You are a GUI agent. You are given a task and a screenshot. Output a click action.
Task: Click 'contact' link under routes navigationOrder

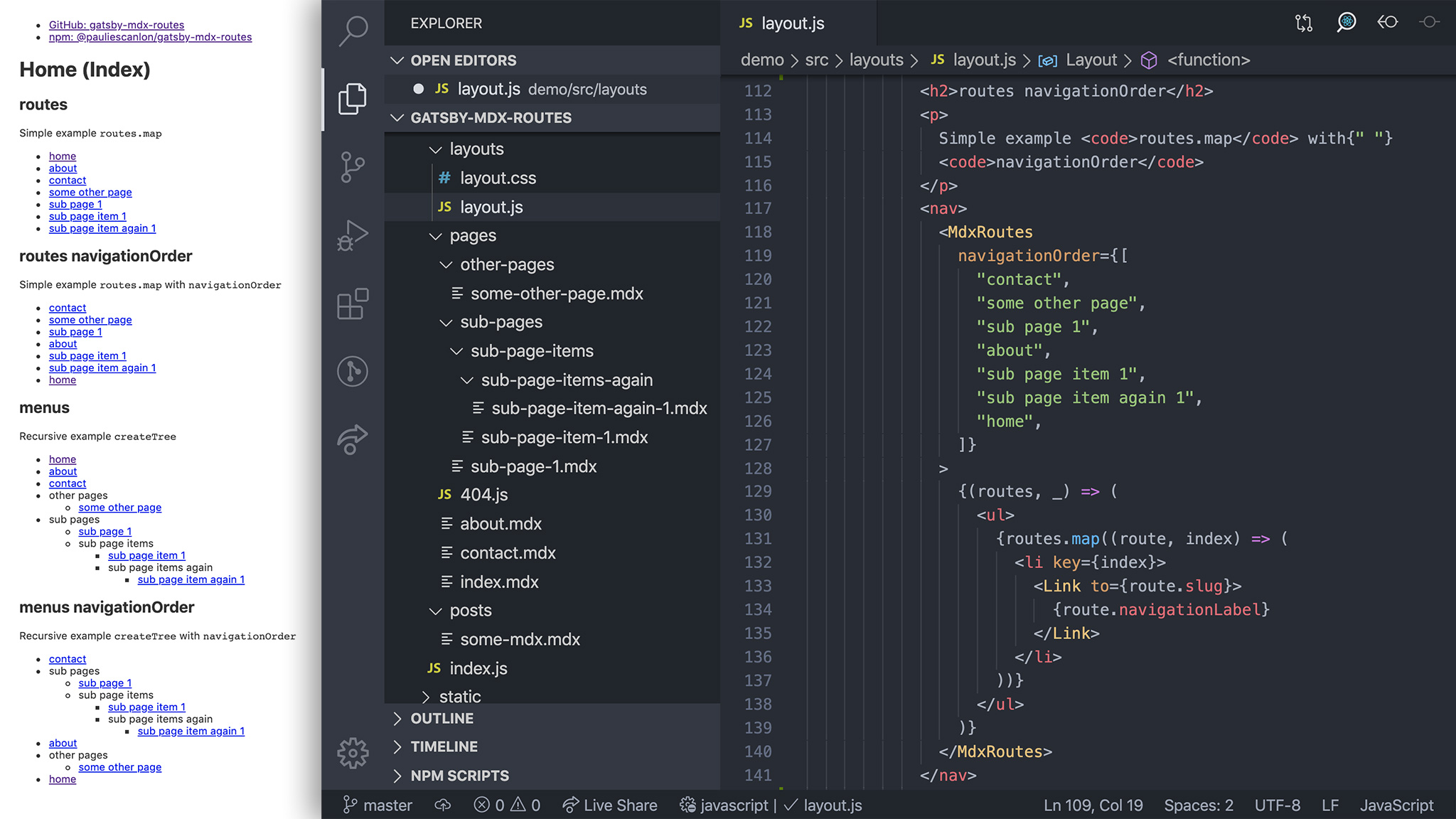[68, 308]
